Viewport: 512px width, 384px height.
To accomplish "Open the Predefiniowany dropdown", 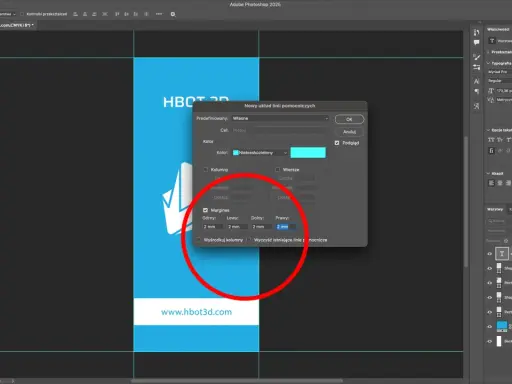I will click(280, 118).
